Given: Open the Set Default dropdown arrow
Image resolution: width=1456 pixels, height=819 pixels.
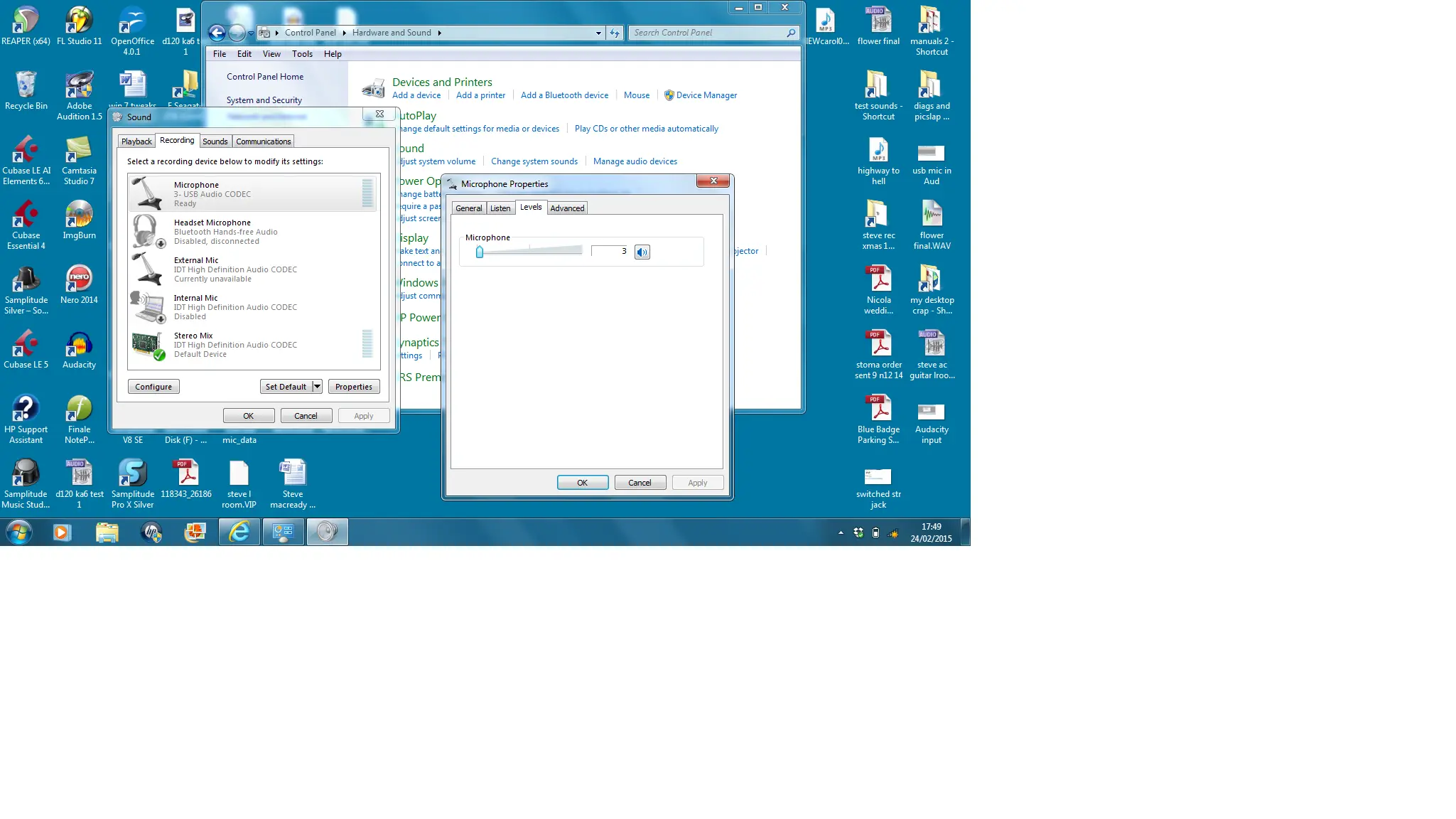Looking at the screenshot, I should [317, 387].
